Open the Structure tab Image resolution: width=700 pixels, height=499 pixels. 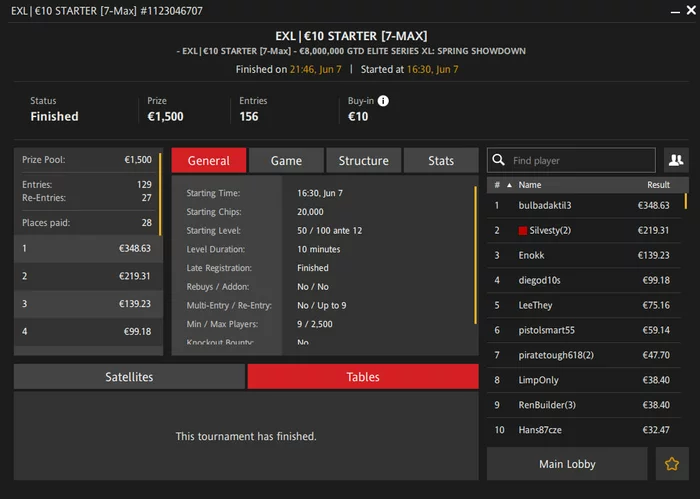pyautogui.click(x=363, y=160)
